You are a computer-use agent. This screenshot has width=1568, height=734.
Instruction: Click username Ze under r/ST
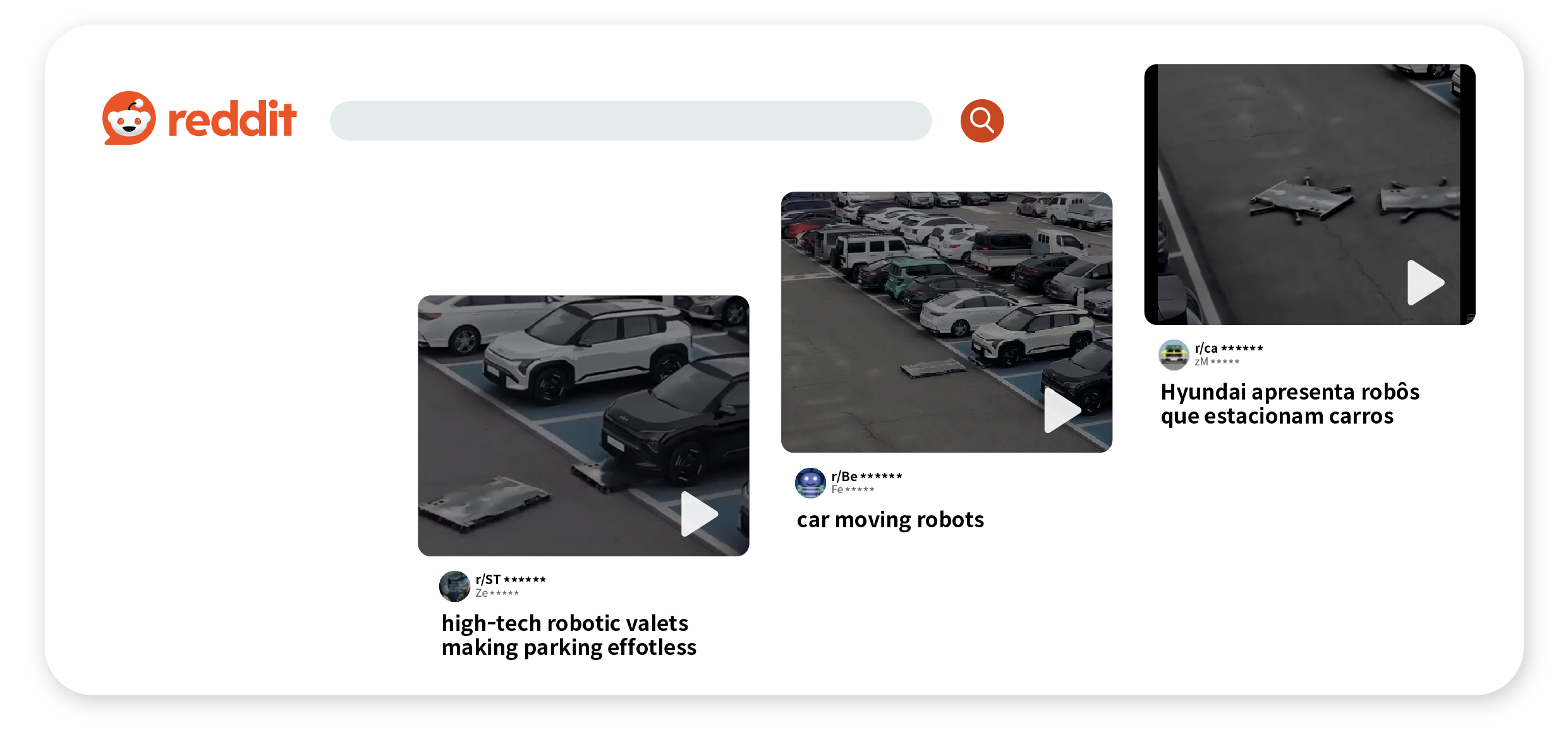click(497, 593)
